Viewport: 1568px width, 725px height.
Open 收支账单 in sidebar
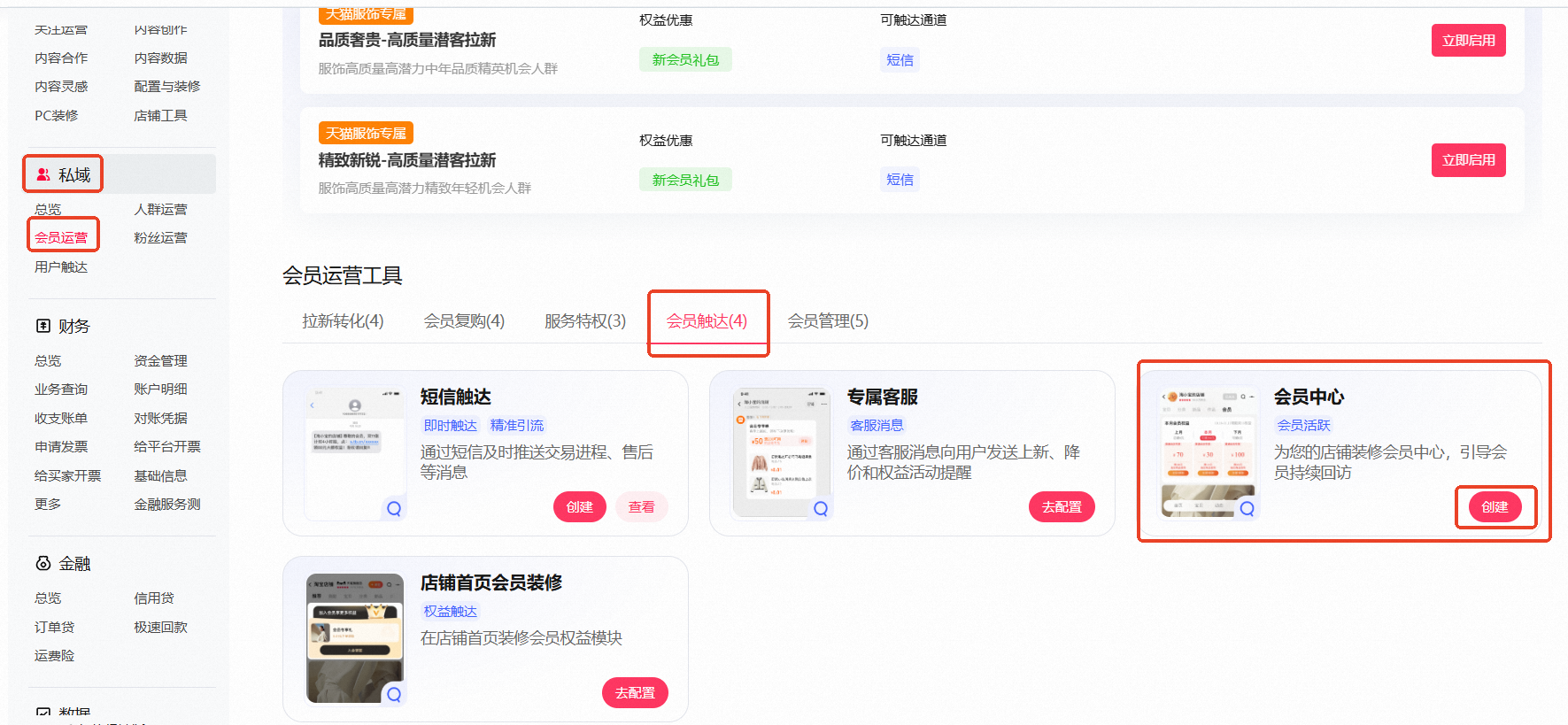[x=61, y=418]
